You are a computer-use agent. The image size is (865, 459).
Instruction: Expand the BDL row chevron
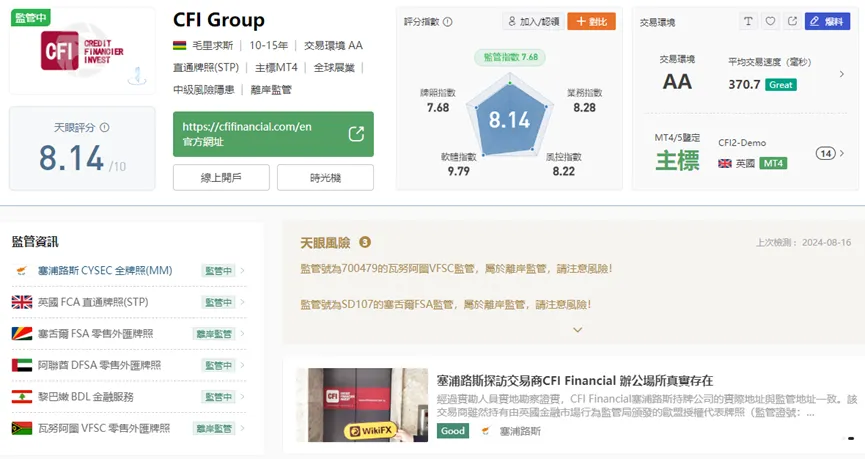point(242,396)
